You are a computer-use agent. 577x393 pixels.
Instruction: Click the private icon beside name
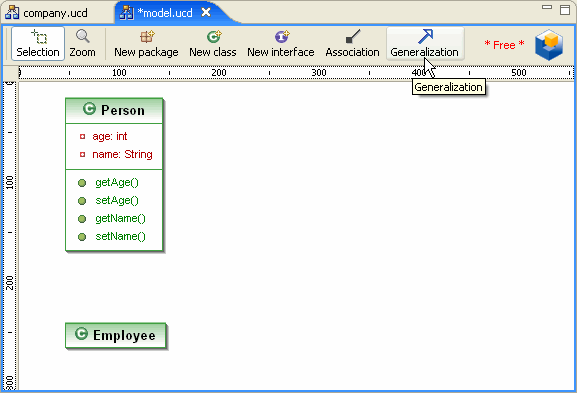[82, 155]
